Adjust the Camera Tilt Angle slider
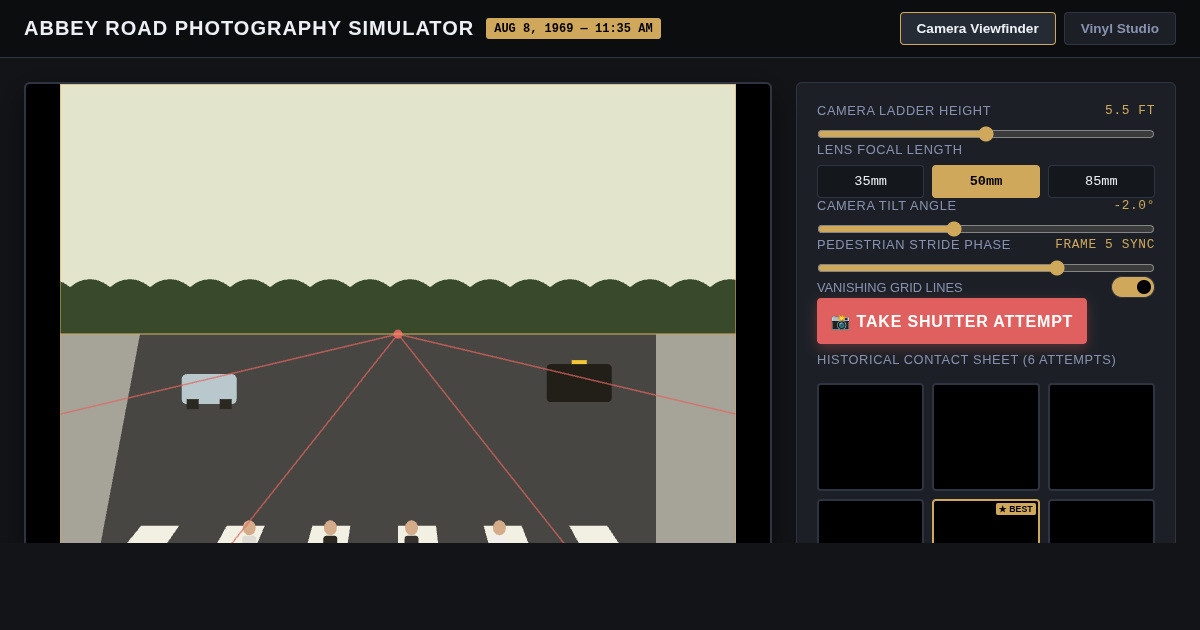 pos(986,229)
